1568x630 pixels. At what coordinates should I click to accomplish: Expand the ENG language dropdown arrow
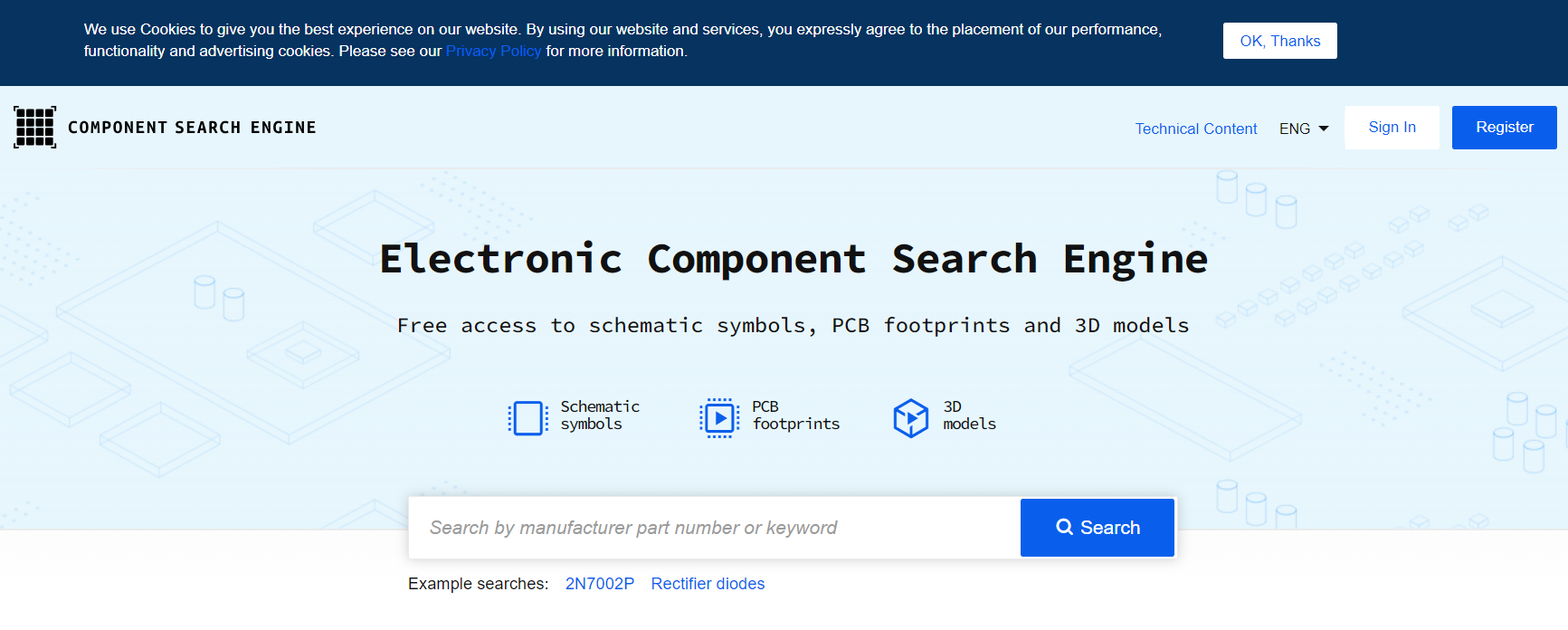pos(1324,129)
